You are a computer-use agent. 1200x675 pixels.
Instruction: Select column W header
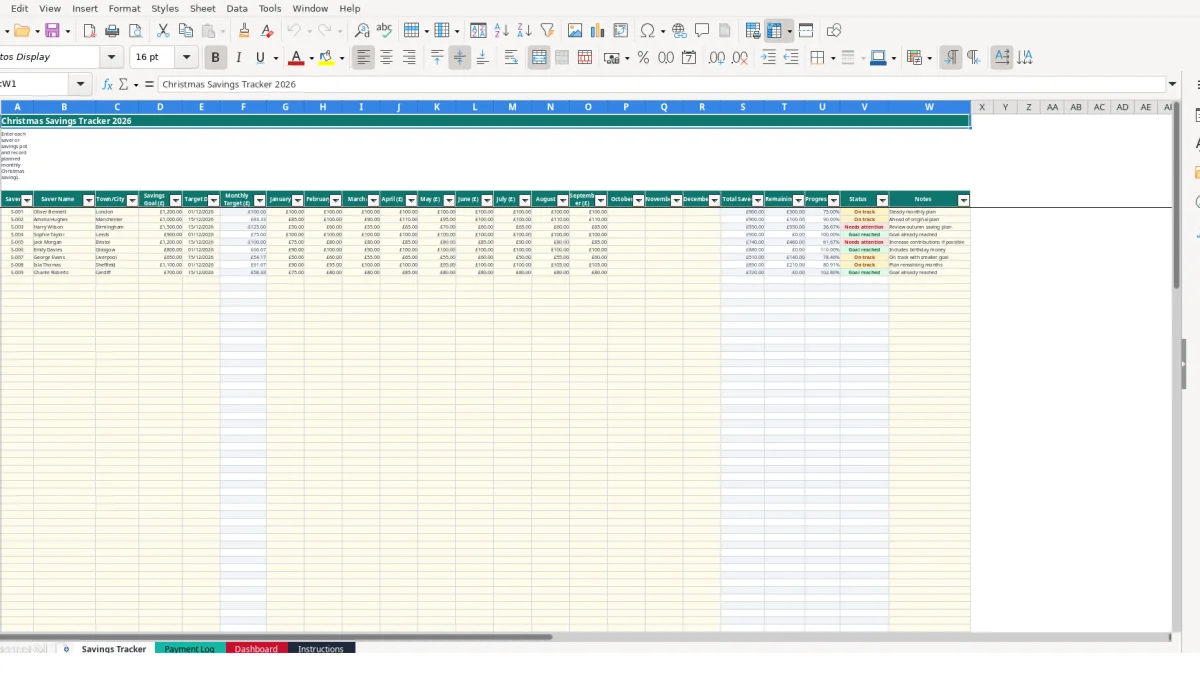(x=929, y=107)
